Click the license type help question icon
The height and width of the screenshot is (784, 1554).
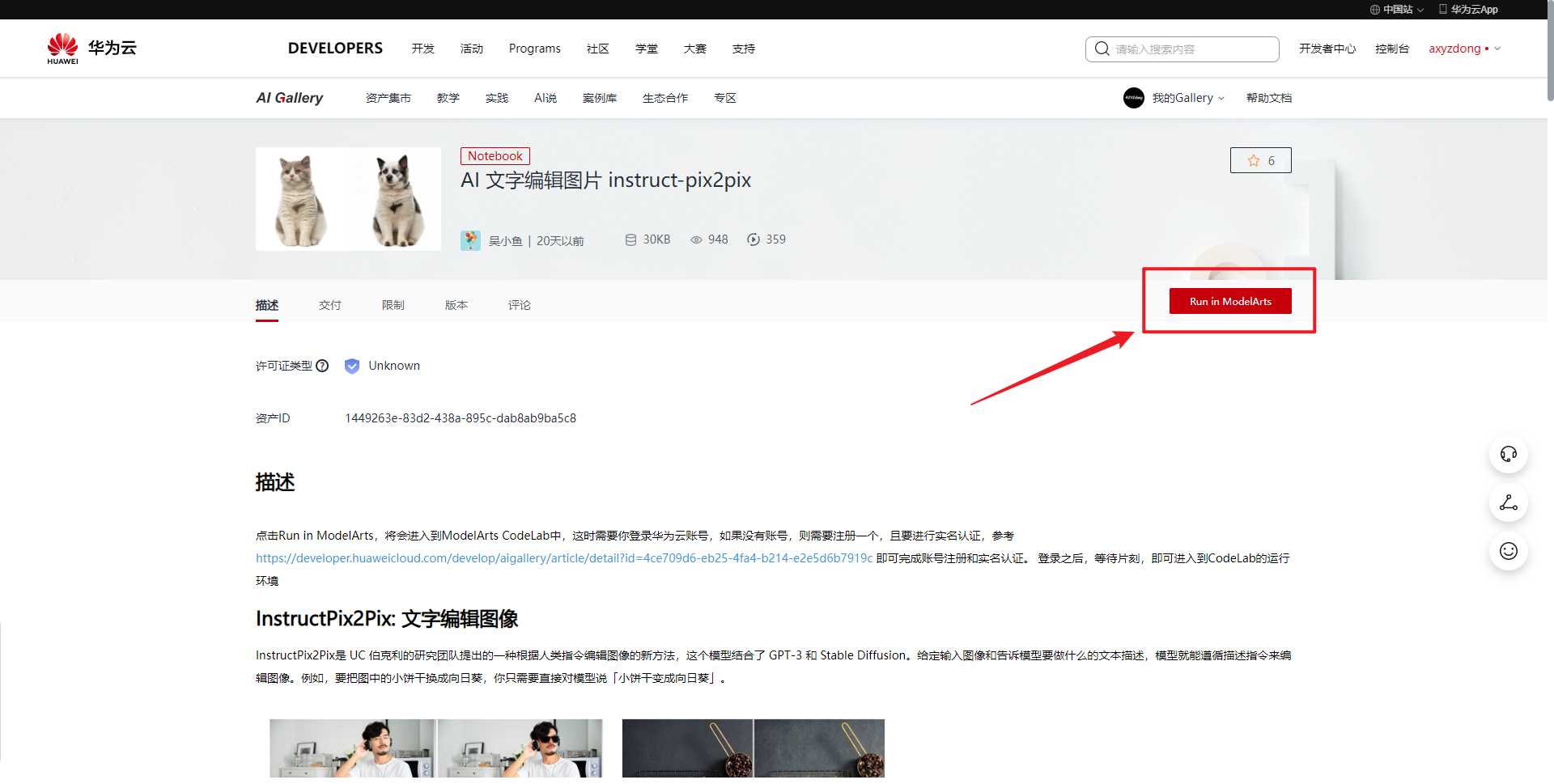(x=322, y=366)
